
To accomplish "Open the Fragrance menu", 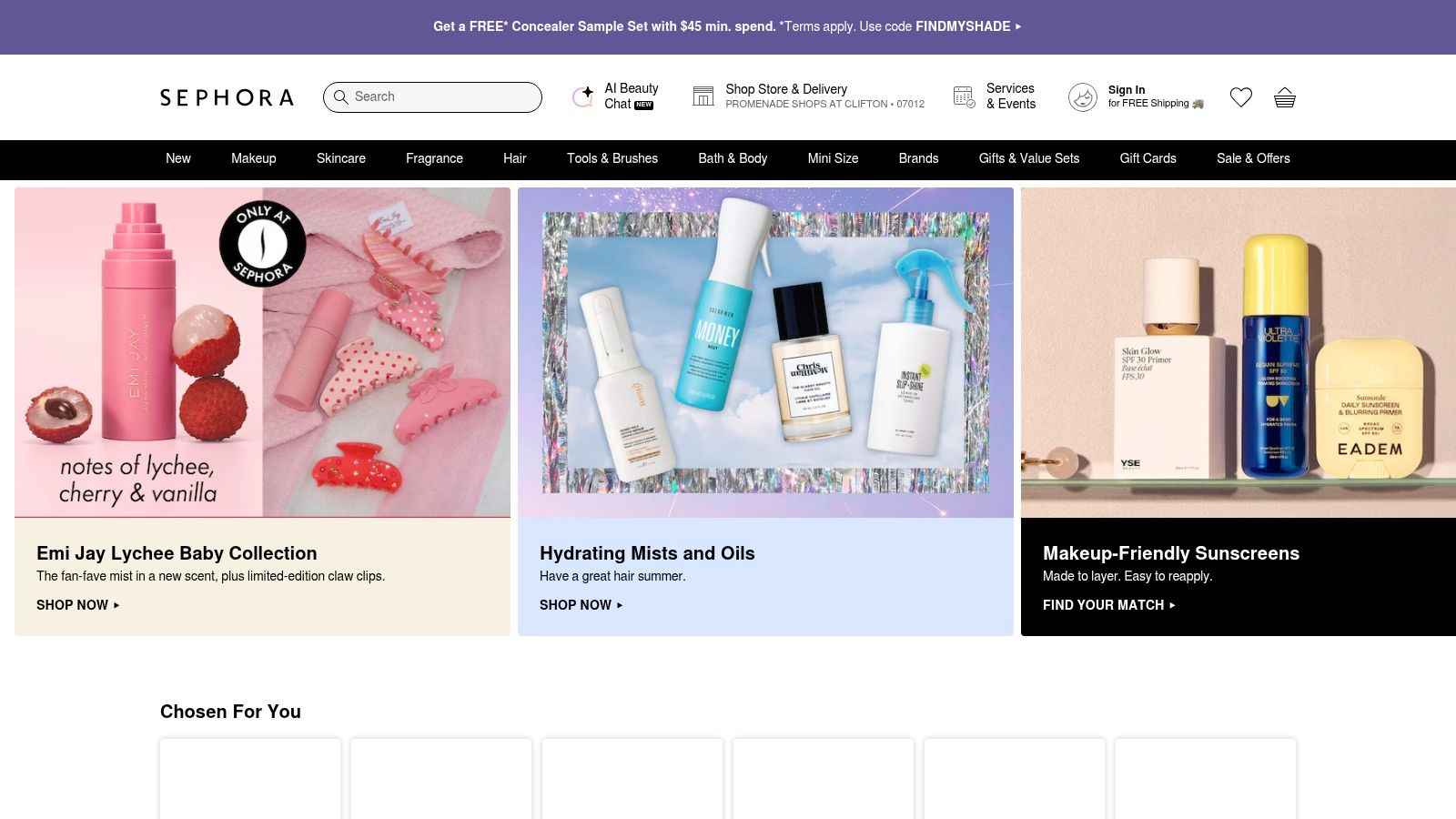I will (434, 158).
